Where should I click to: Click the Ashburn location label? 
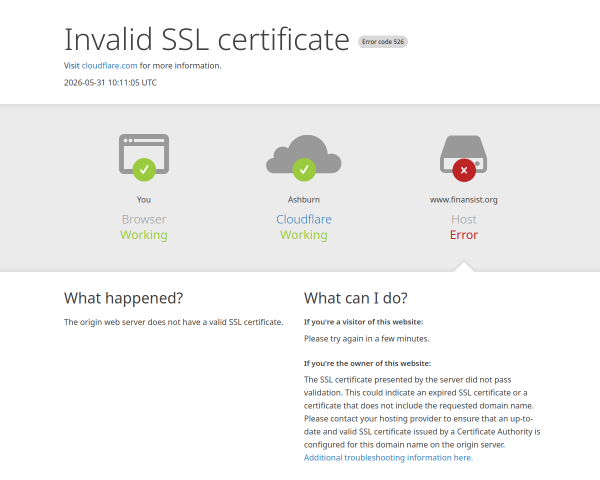coord(304,200)
